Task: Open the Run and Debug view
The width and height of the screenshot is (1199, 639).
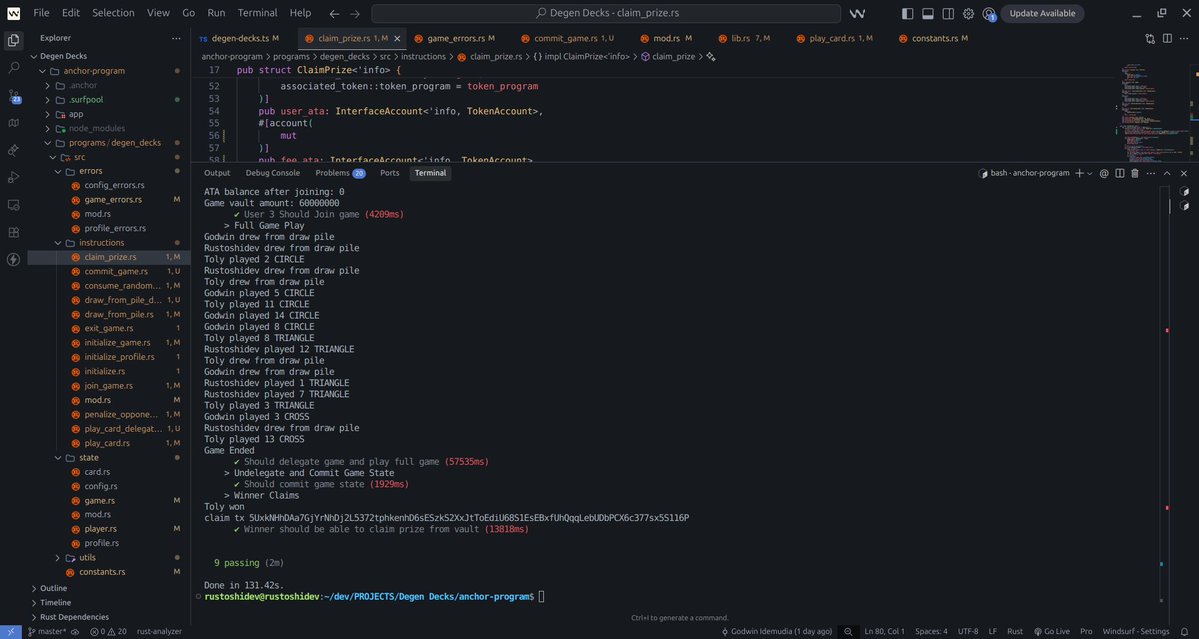Action: pyautogui.click(x=14, y=177)
